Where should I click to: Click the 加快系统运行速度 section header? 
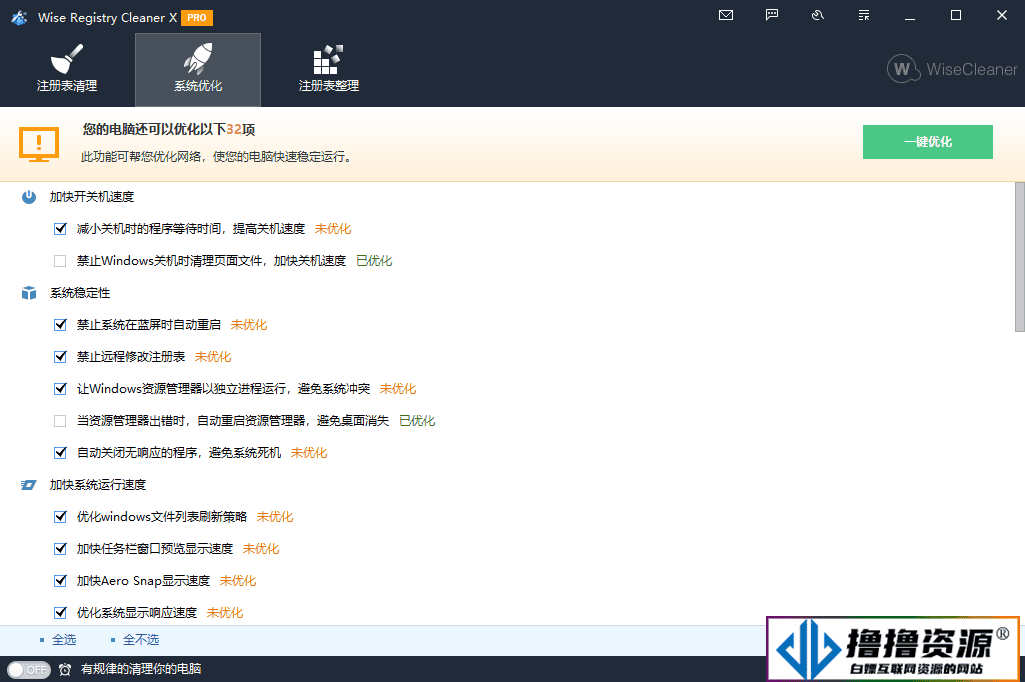[98, 485]
